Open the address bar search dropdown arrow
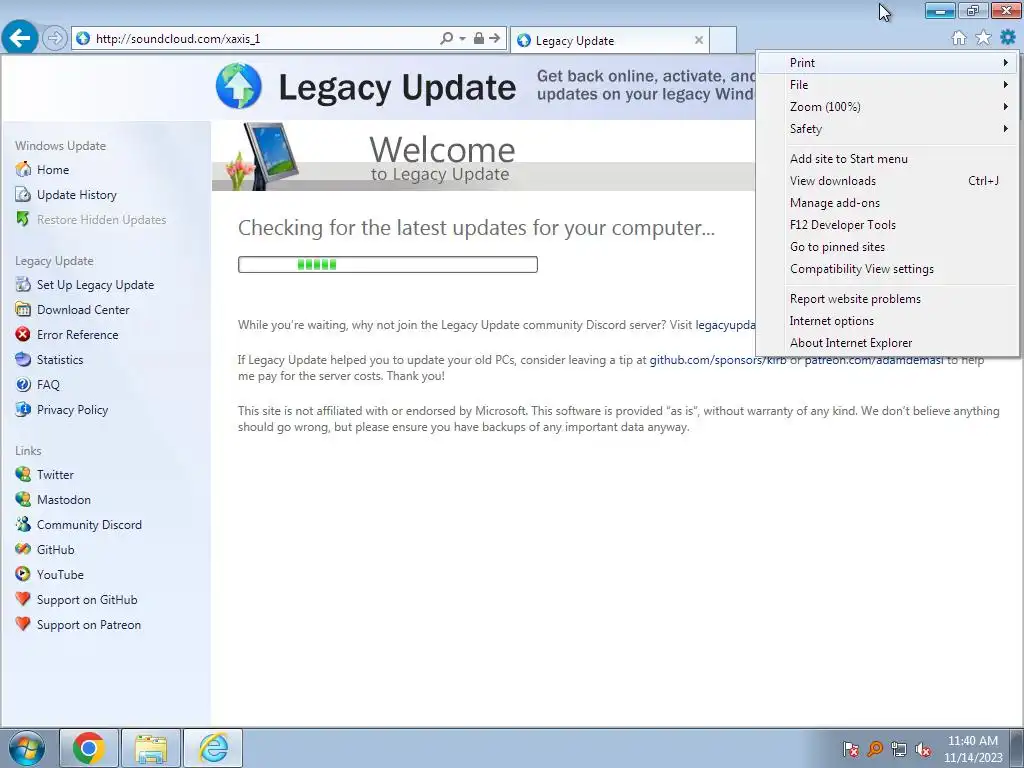Viewport: 1024px width, 768px height. [x=462, y=39]
